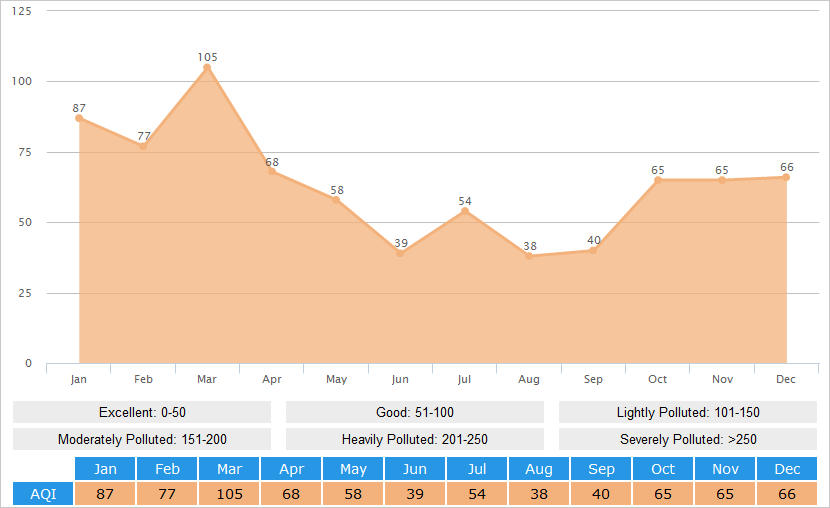
Task: Click the February data point at 77
Action: (x=143, y=146)
